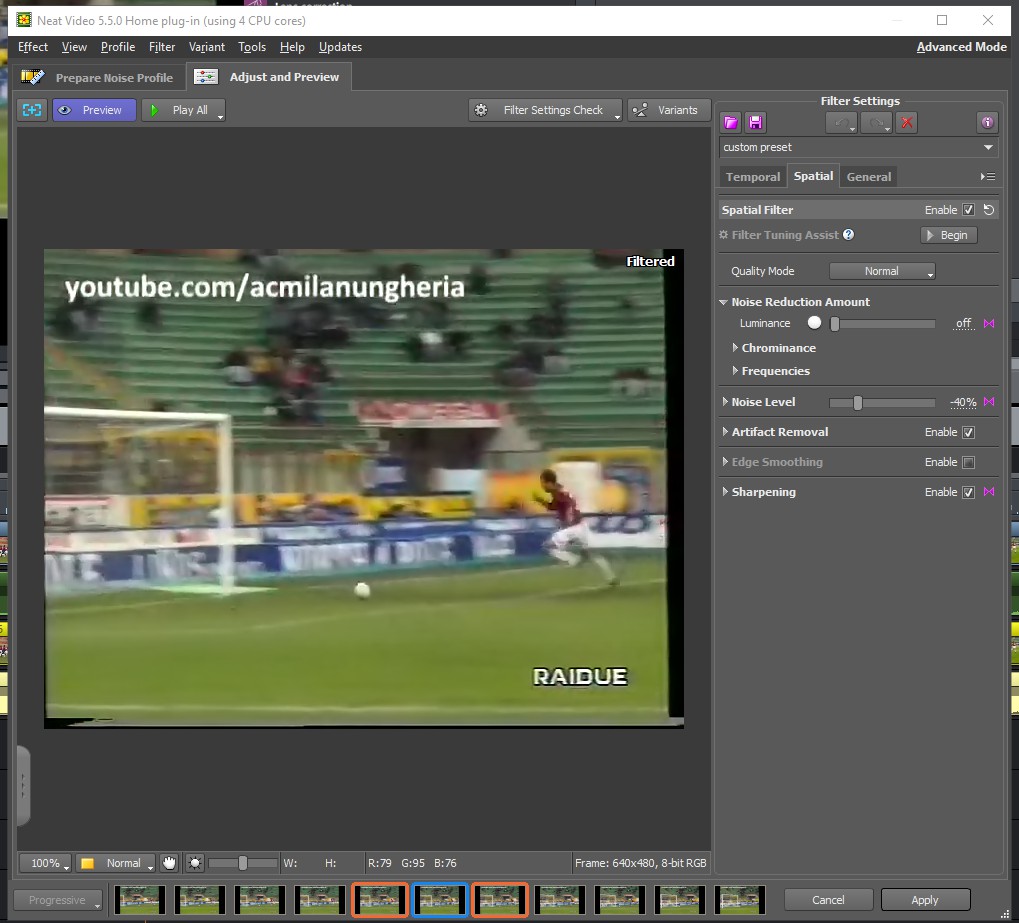
Task: Open the Filter menu
Action: click(x=161, y=47)
